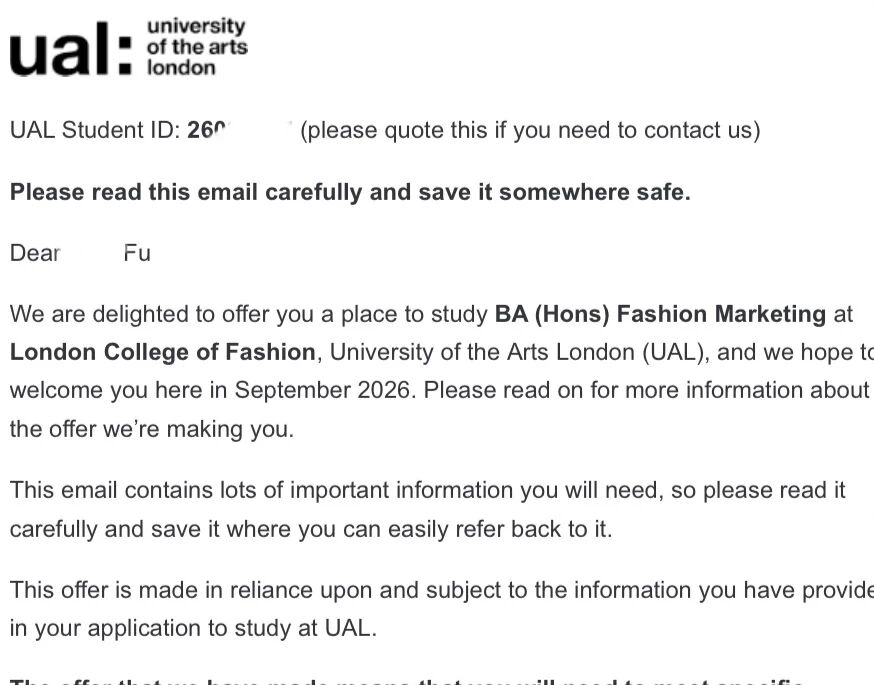Screen dimensions: 874x685
Task: Click the recipient name 'Fu'
Action: (x=137, y=253)
